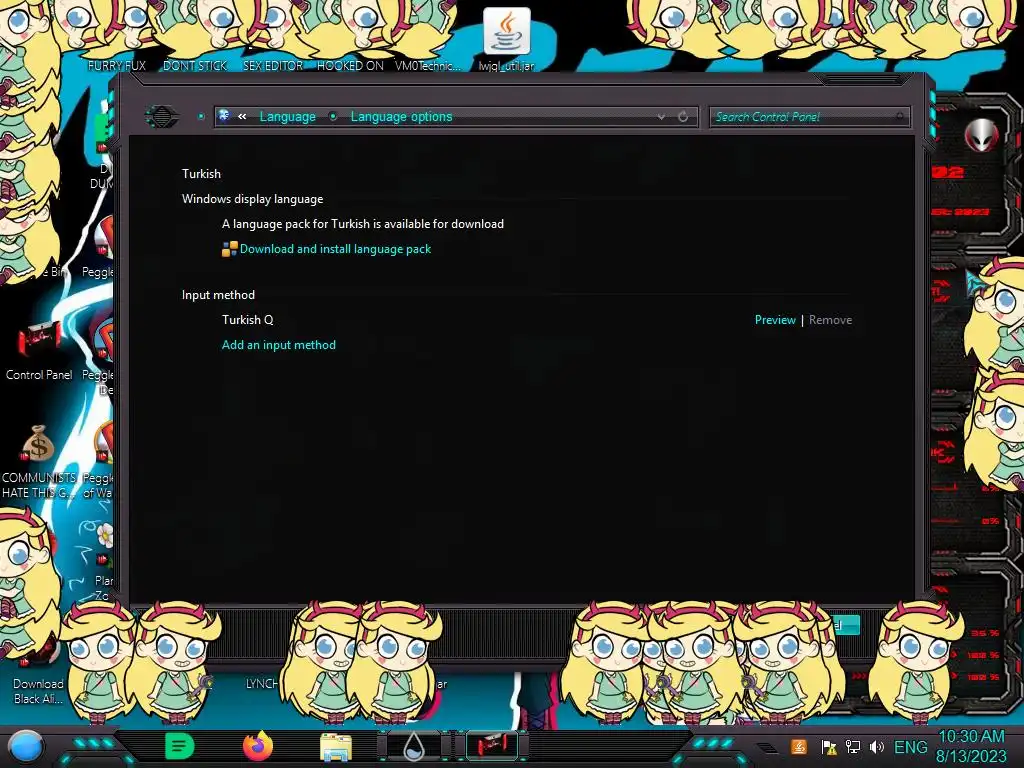The image size is (1024, 768).
Task: Open the green chat app on the taskbar
Action: [x=179, y=746]
